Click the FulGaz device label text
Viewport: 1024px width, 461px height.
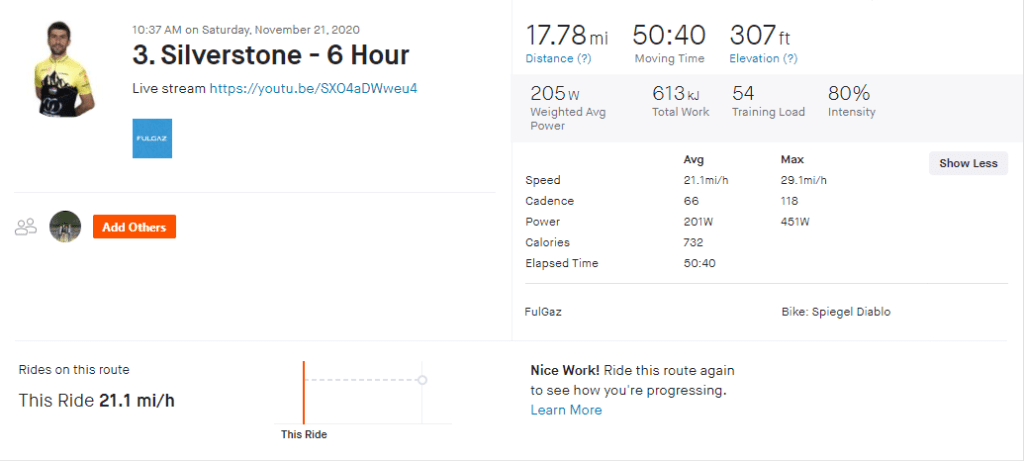tap(542, 311)
